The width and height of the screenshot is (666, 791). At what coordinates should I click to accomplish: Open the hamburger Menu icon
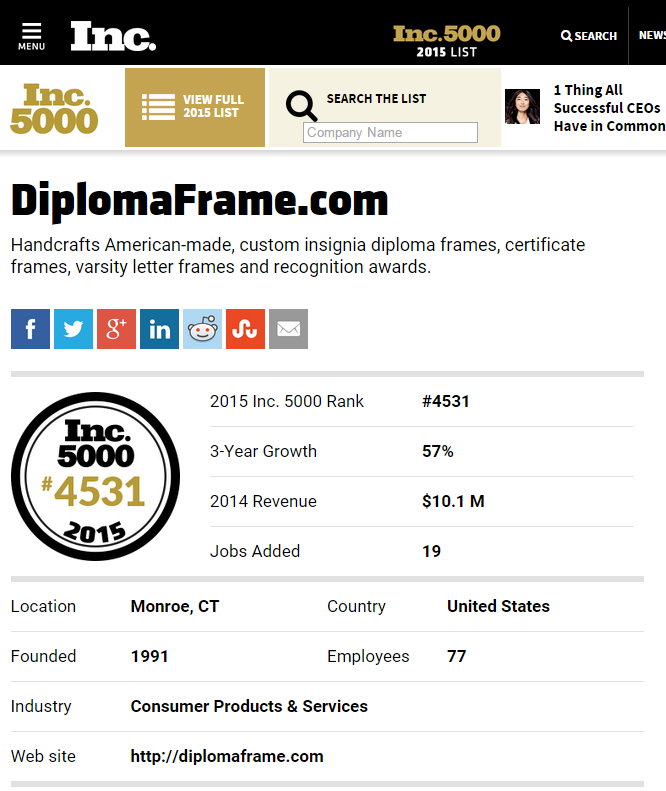coord(31,36)
